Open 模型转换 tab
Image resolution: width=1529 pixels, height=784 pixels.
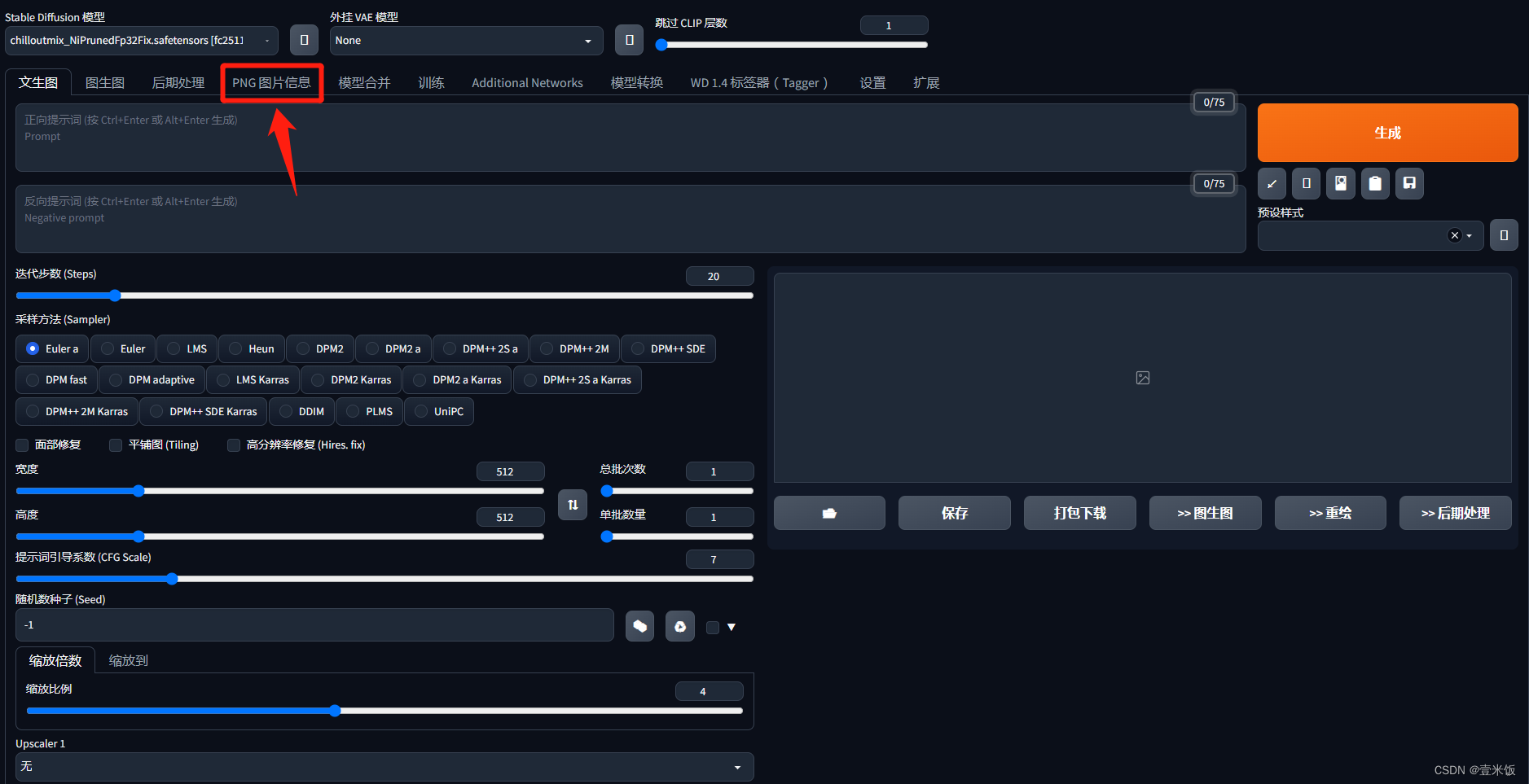(x=637, y=83)
